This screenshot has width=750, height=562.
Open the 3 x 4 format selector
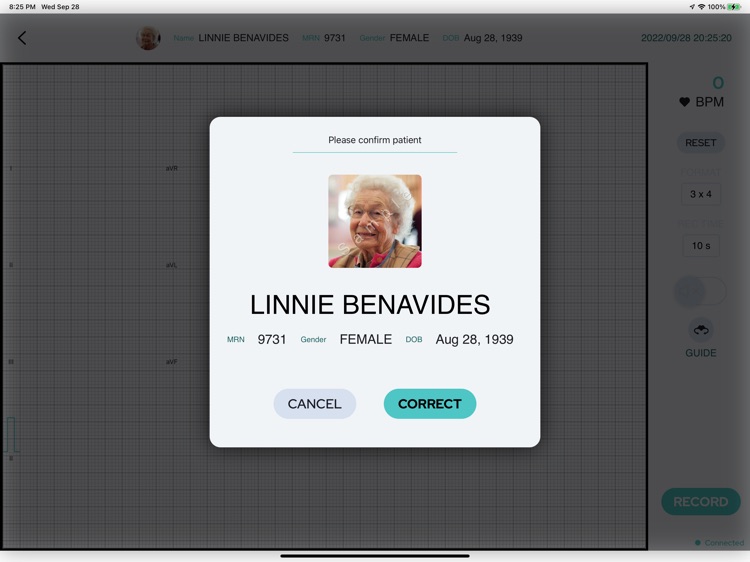(700, 194)
